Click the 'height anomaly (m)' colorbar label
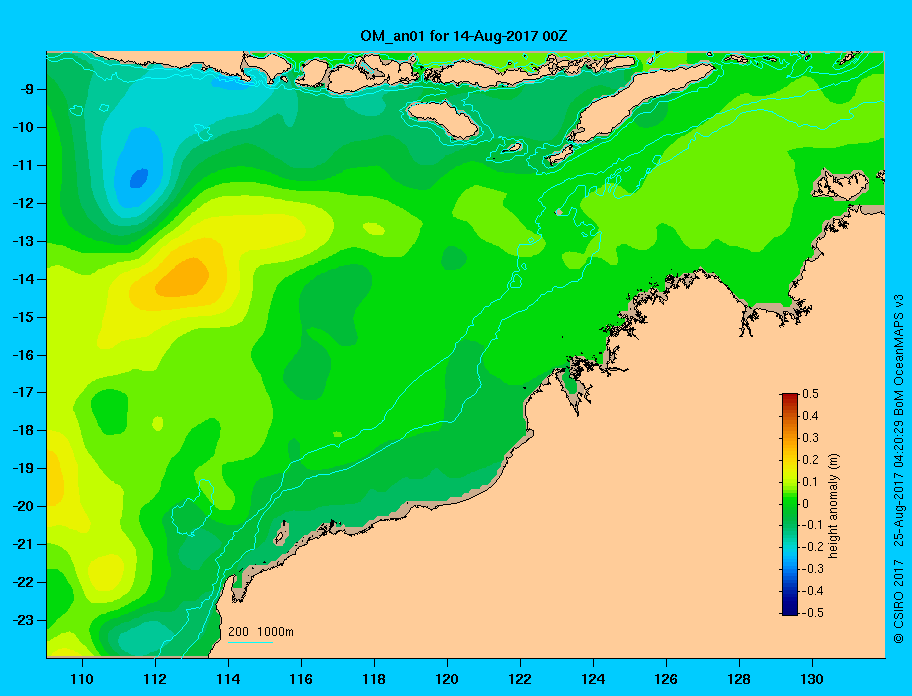The width and height of the screenshot is (912, 696). pyautogui.click(x=833, y=505)
